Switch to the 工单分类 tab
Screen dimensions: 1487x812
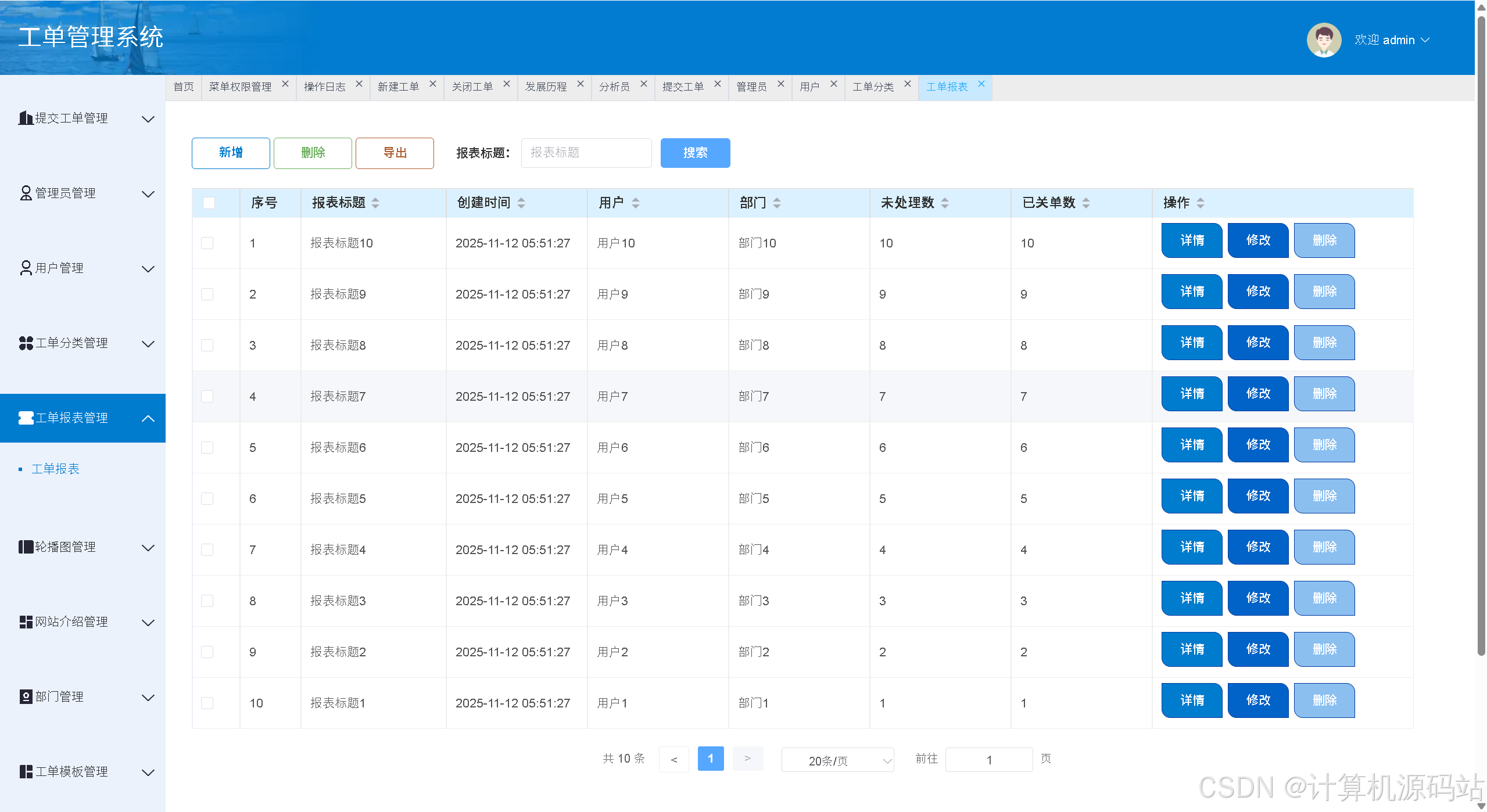click(873, 87)
